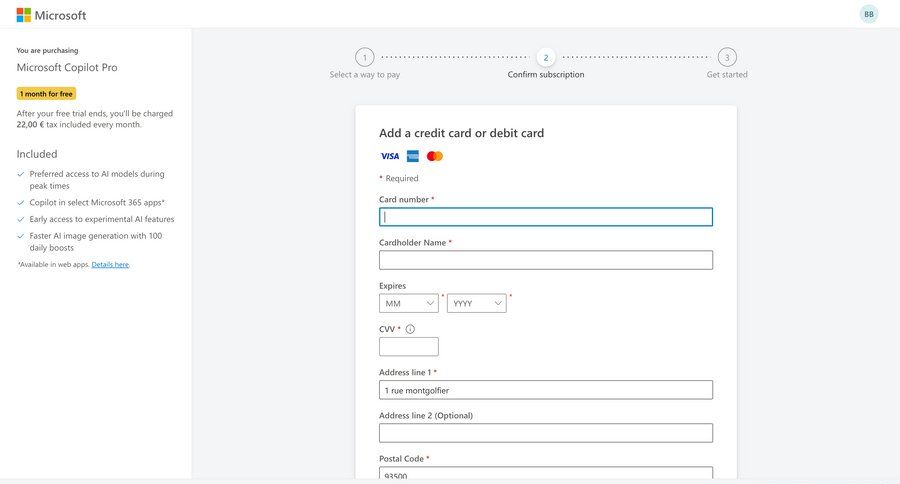Click the Select a way to pay step label
Viewport: 900px width, 484px height.
[x=365, y=75]
